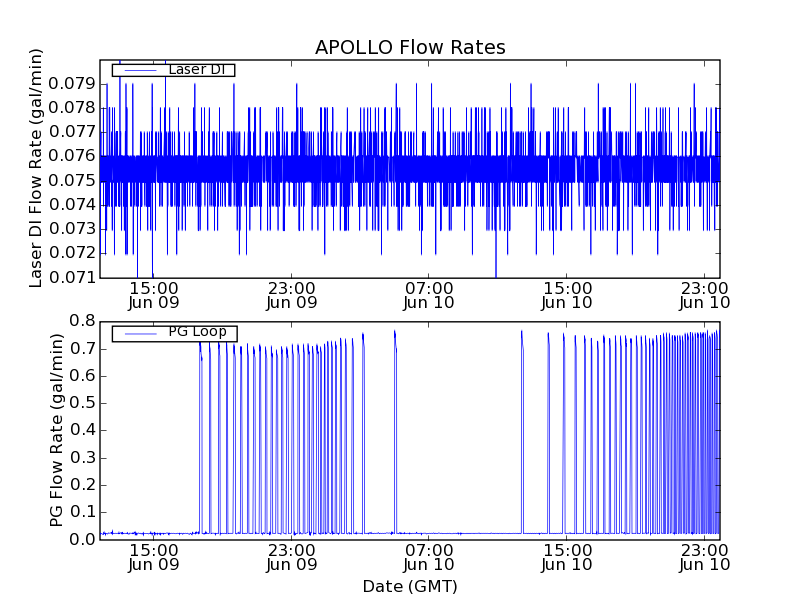The image size is (800, 600).
Task: Click the 0.079 tick on the top plot
Action: coord(71,83)
